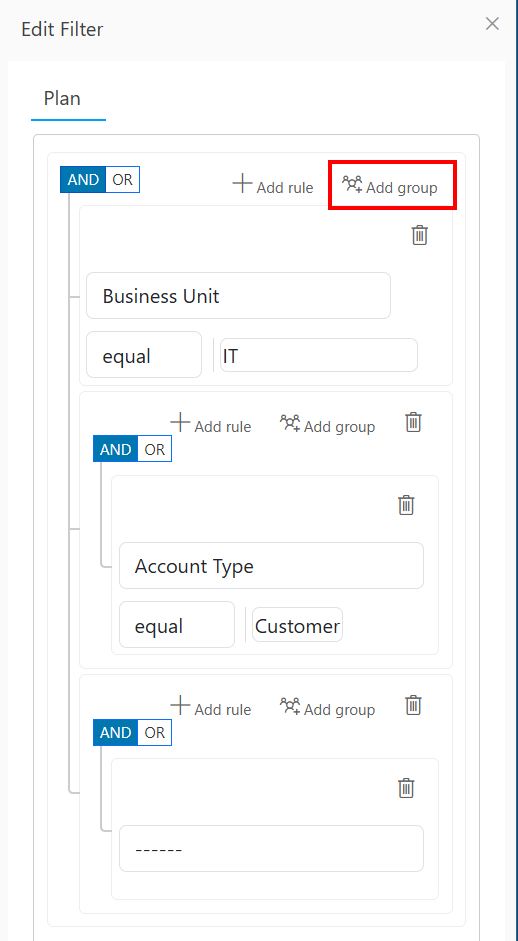Close the Edit Filter panel
Screen dimensions: 518x941
(x=492, y=23)
